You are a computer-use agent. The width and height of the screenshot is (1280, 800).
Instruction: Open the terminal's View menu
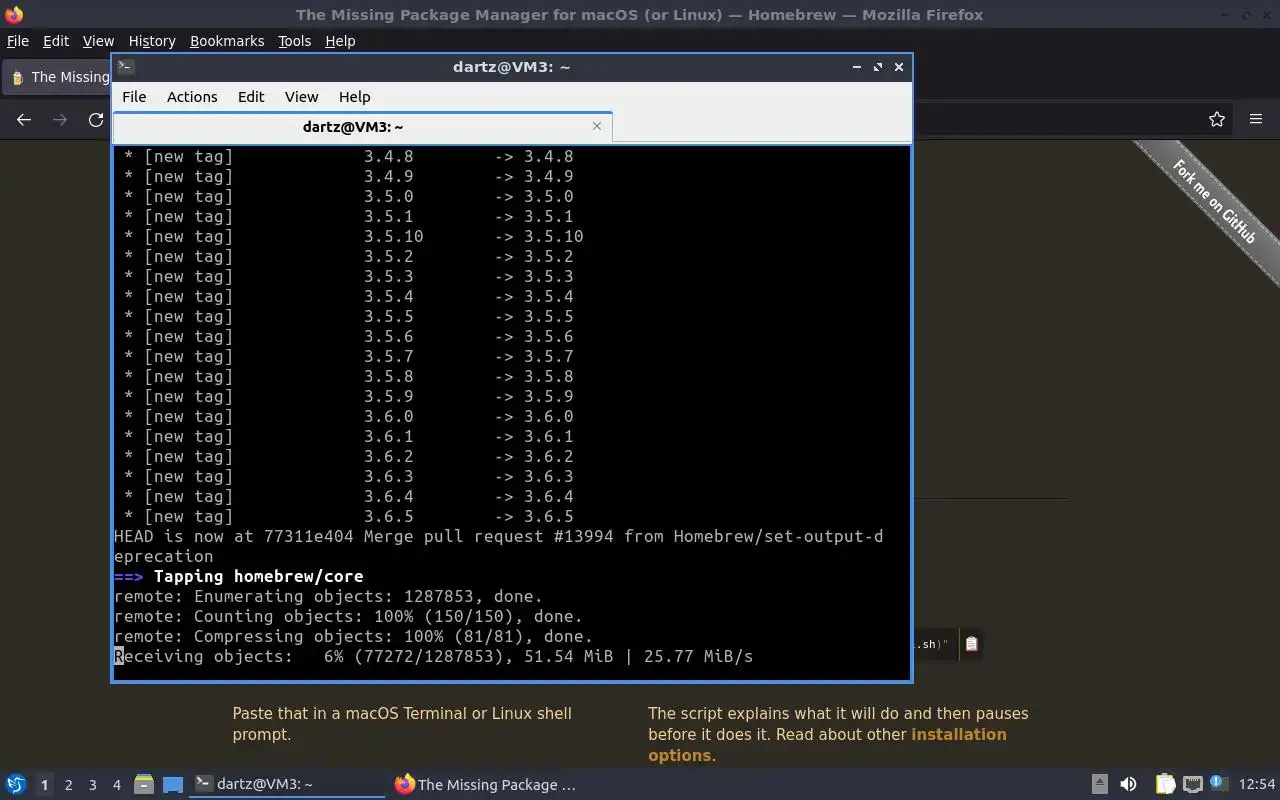click(x=301, y=97)
